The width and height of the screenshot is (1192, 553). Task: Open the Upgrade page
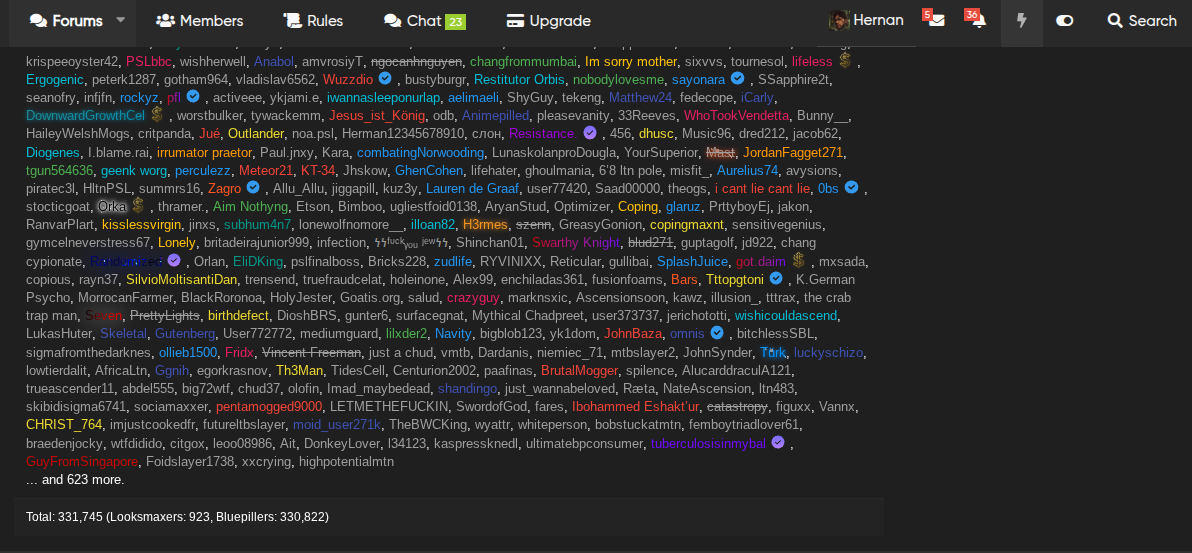point(548,21)
